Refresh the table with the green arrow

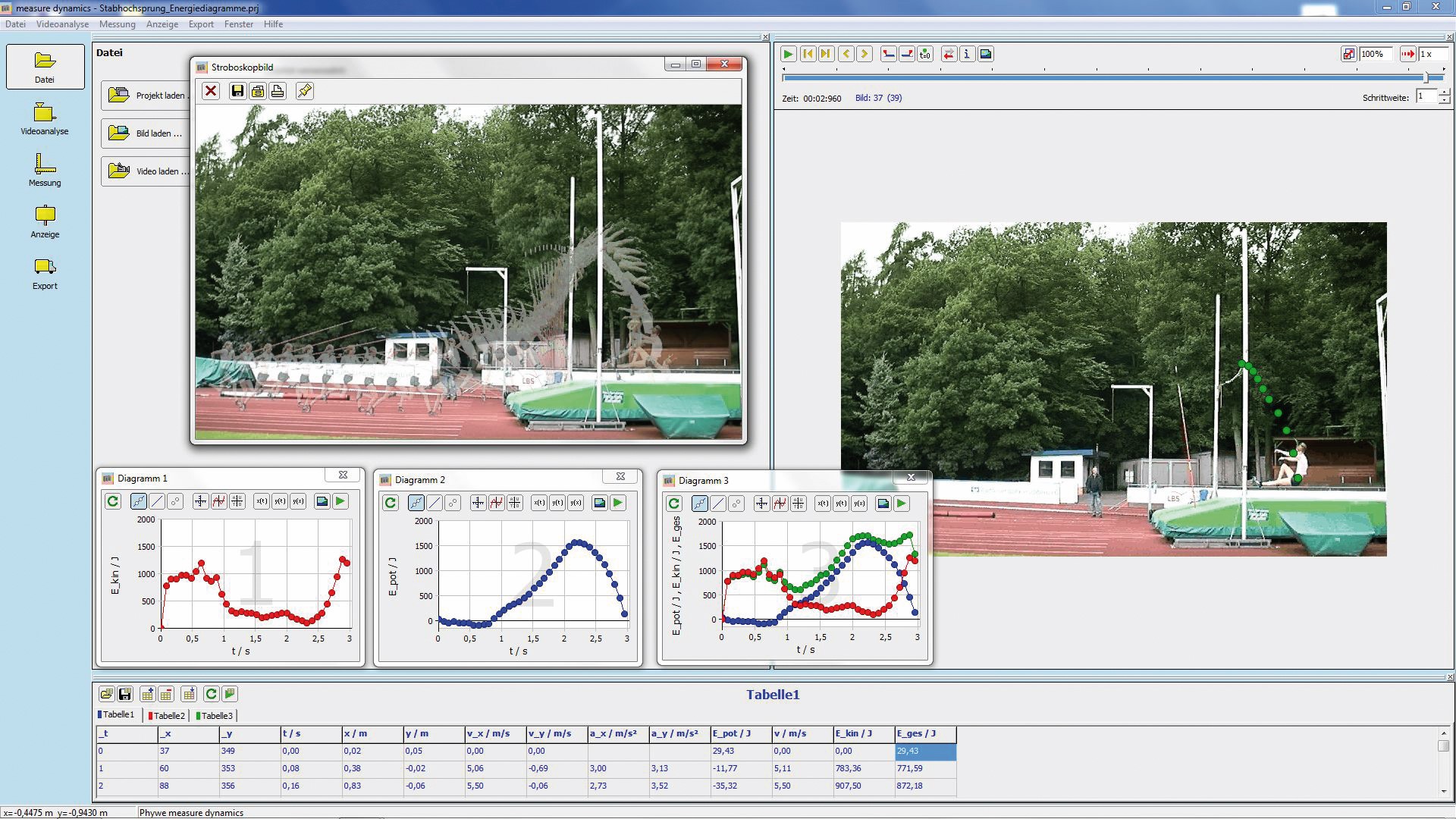pos(212,694)
